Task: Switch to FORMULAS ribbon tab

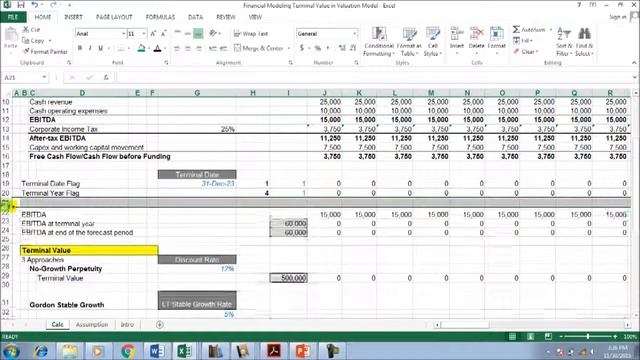Action: (x=160, y=17)
